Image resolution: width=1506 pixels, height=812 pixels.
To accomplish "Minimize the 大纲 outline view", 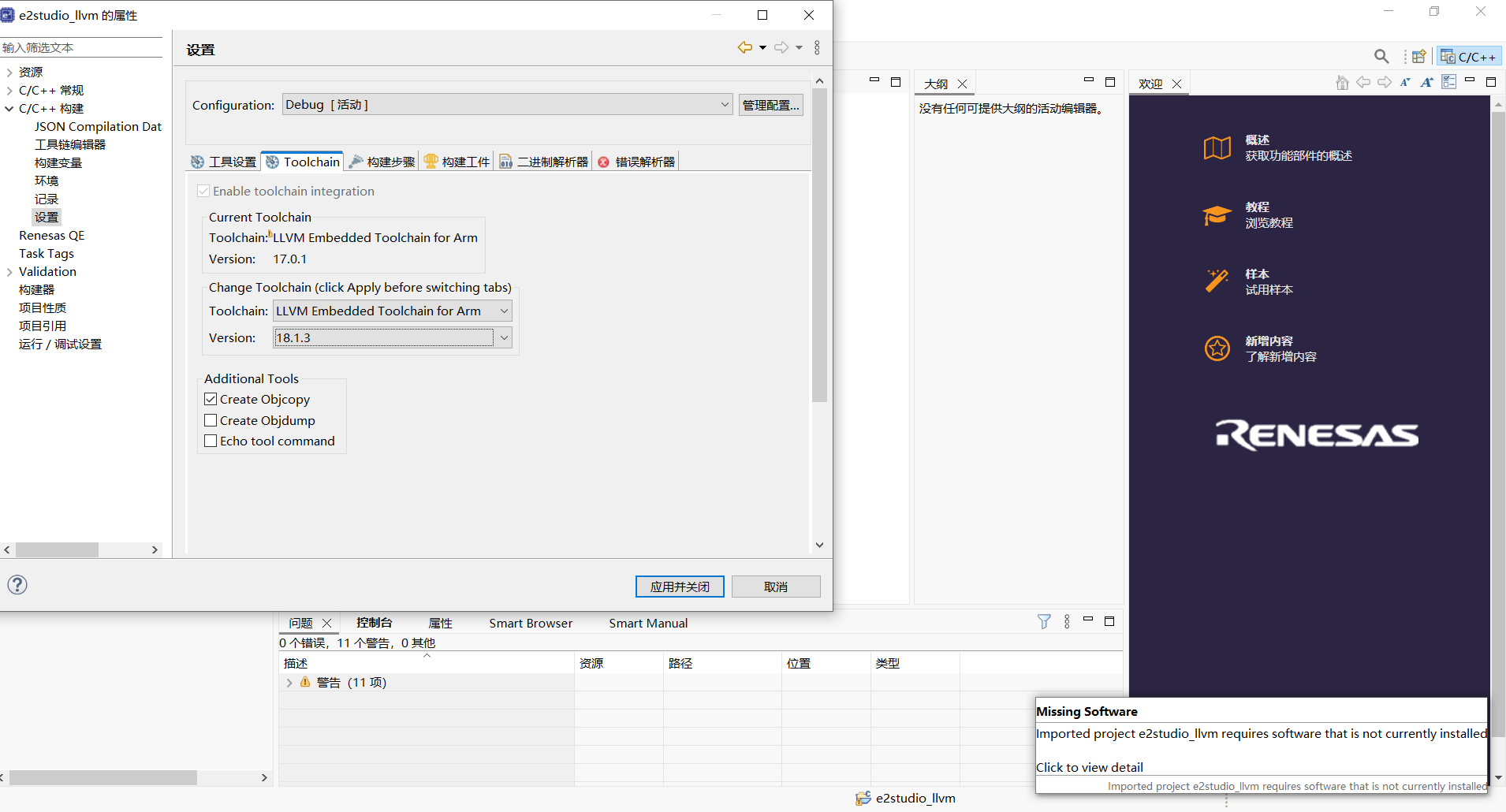I will click(1089, 80).
